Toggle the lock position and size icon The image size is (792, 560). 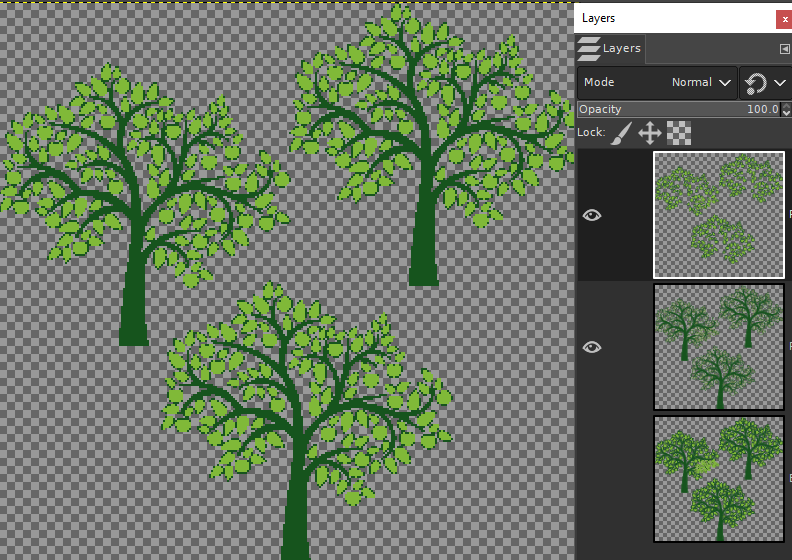coord(650,133)
